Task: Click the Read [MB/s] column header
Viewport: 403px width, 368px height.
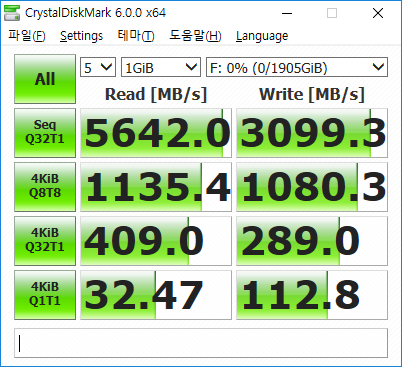Action: pos(156,94)
